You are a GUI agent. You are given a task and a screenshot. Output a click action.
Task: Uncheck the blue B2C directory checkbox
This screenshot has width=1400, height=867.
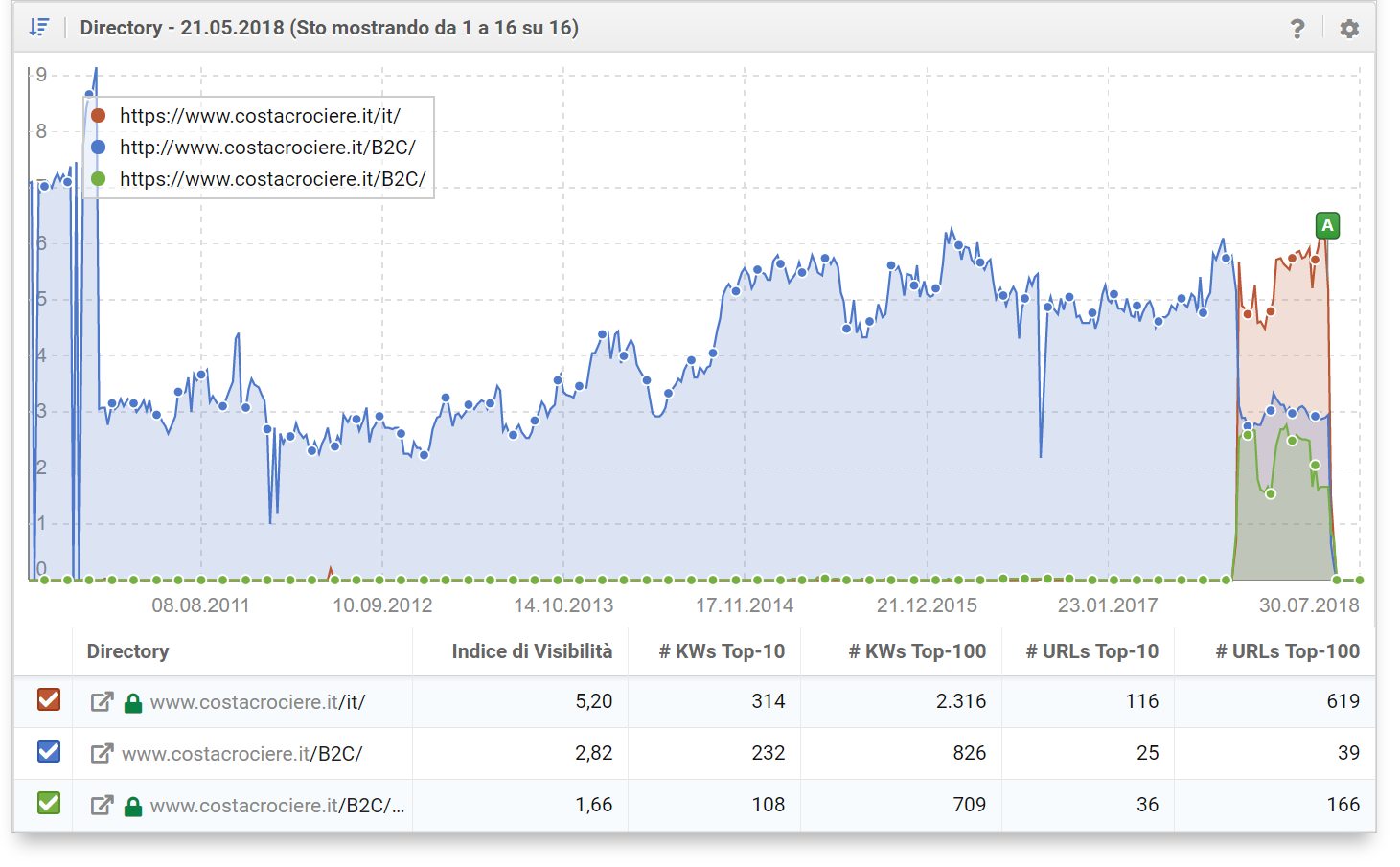pos(49,752)
